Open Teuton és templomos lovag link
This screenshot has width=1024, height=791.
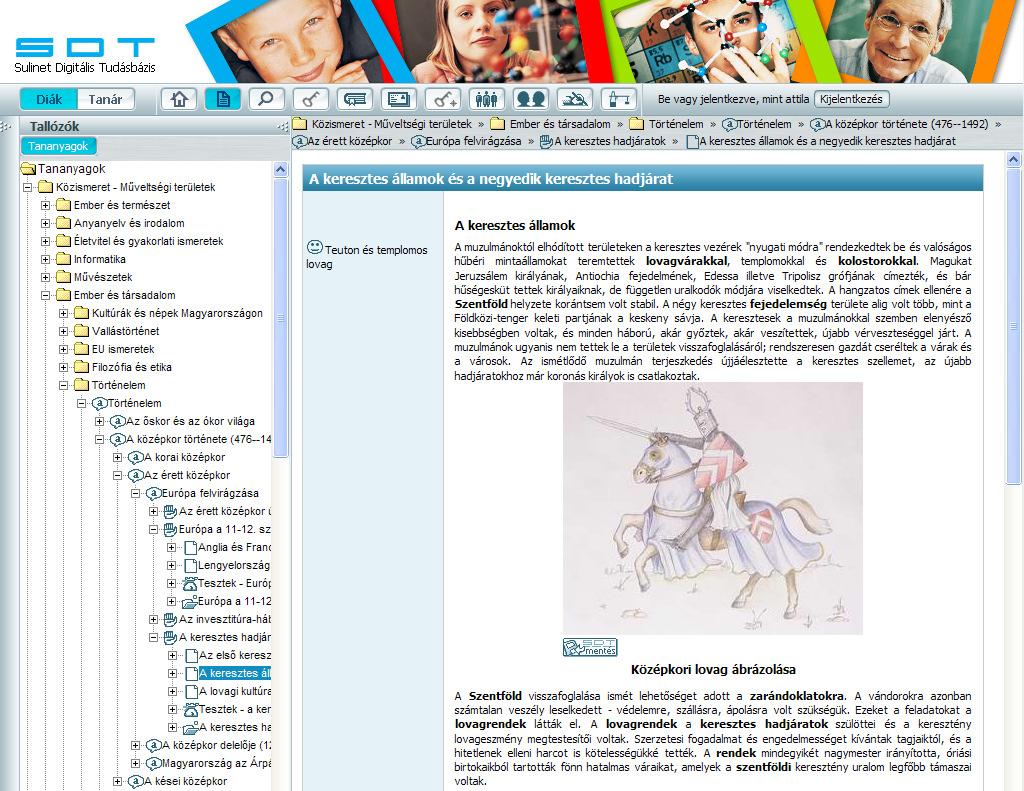pos(367,257)
